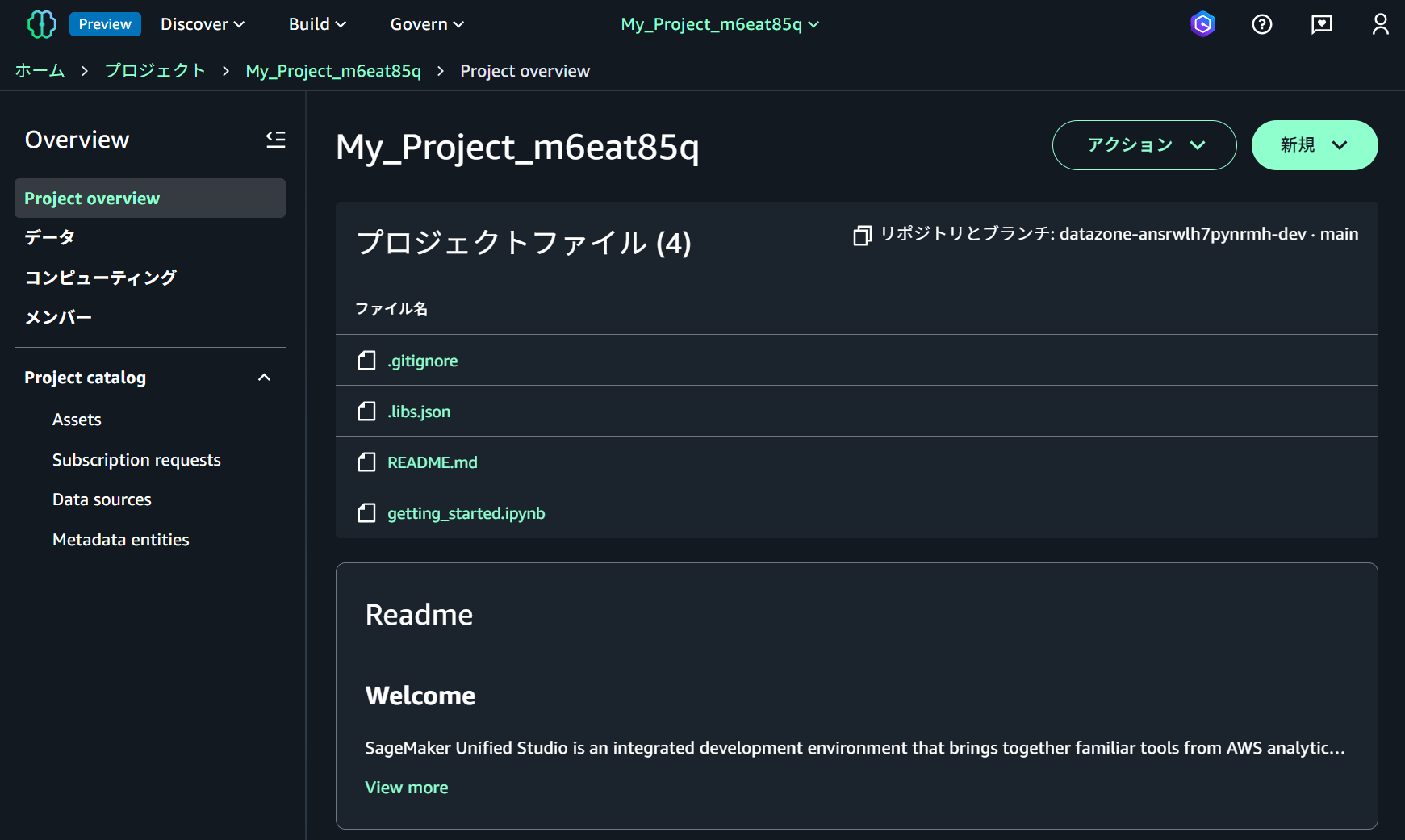Open the My_Project_m6eat85q project selector
This screenshot has width=1405, height=840.
(x=720, y=24)
